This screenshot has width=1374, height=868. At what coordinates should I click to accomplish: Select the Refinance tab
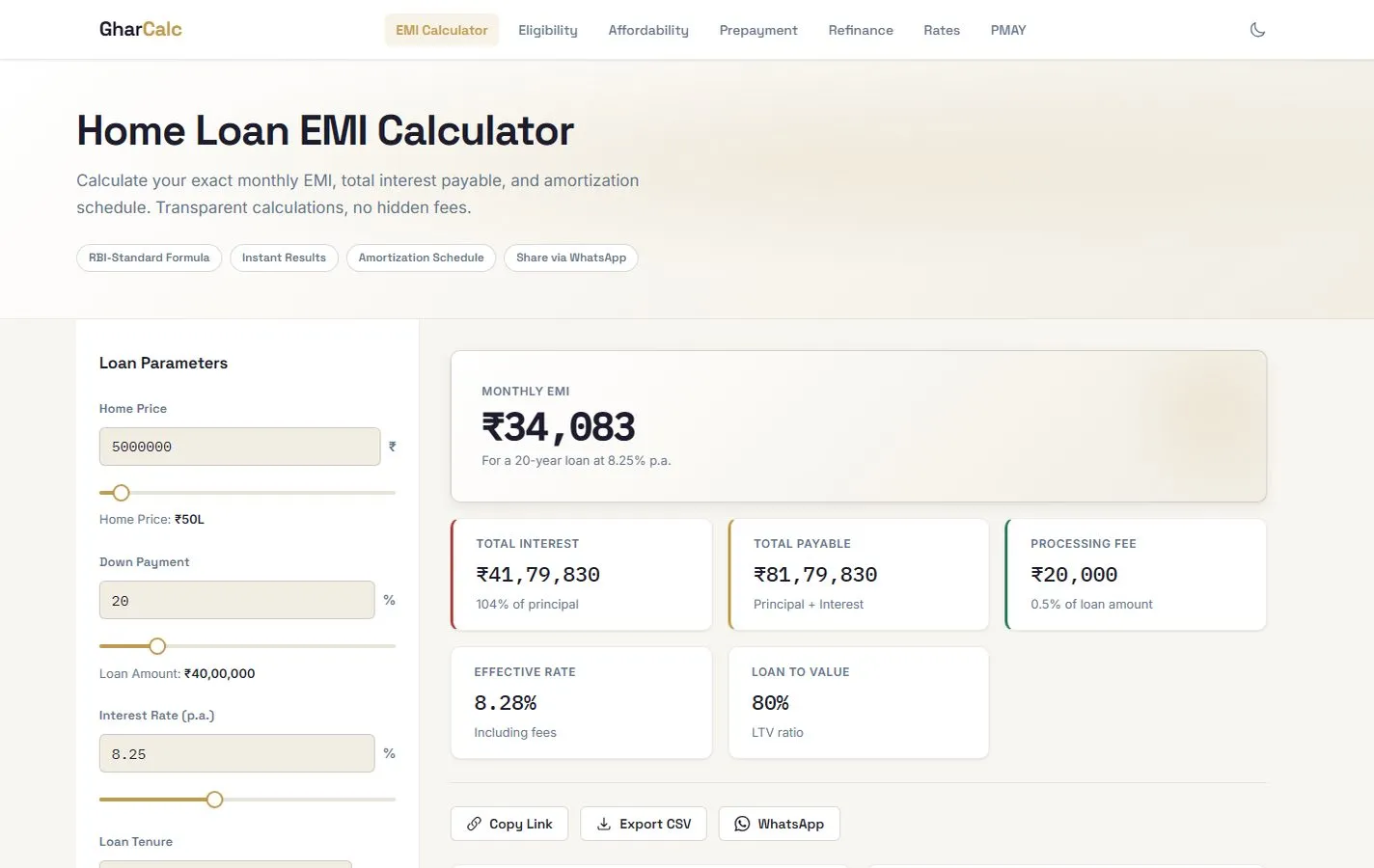tap(861, 30)
